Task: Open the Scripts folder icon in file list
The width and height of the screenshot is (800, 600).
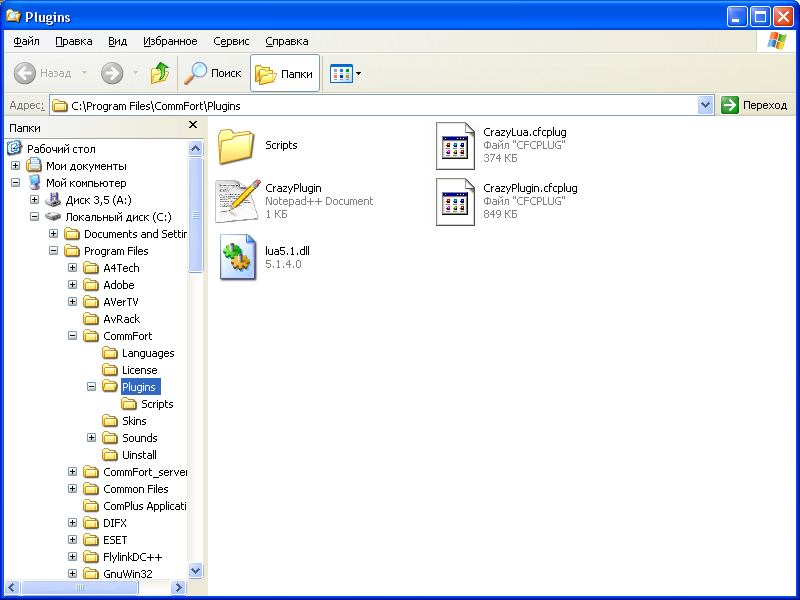Action: pos(238,145)
